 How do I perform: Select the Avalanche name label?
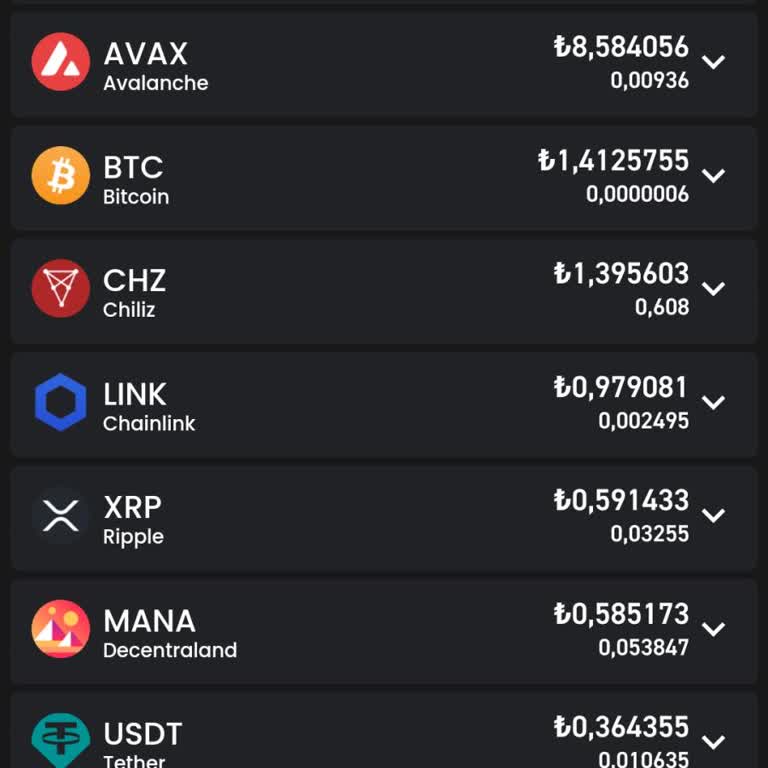pyautogui.click(x=156, y=83)
